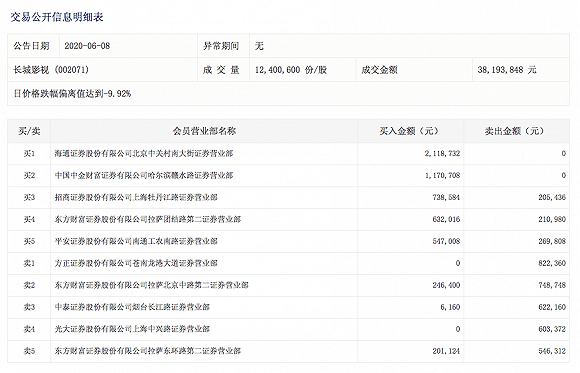This screenshot has width=580, height=373.
Task: Select the 0 buy amount in 卖4 row
Action: (x=458, y=329)
